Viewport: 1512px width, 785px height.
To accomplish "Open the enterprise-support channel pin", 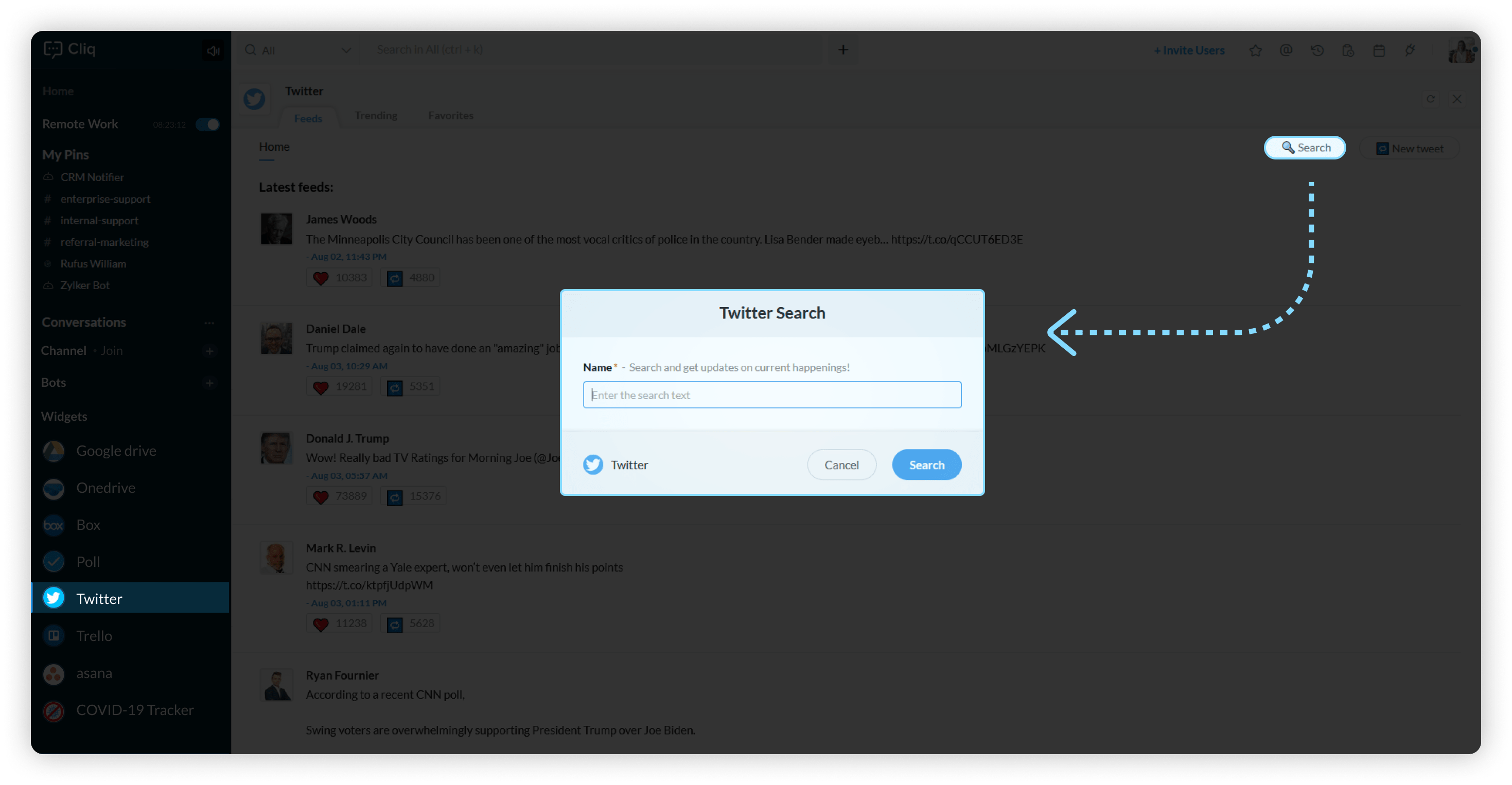I will 105,199.
